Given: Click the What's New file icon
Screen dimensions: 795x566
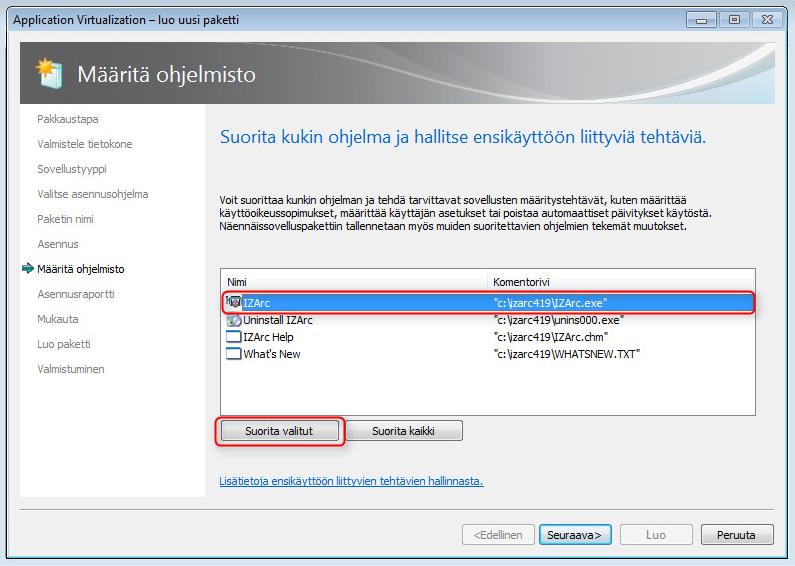Looking at the screenshot, I should pyautogui.click(x=234, y=354).
